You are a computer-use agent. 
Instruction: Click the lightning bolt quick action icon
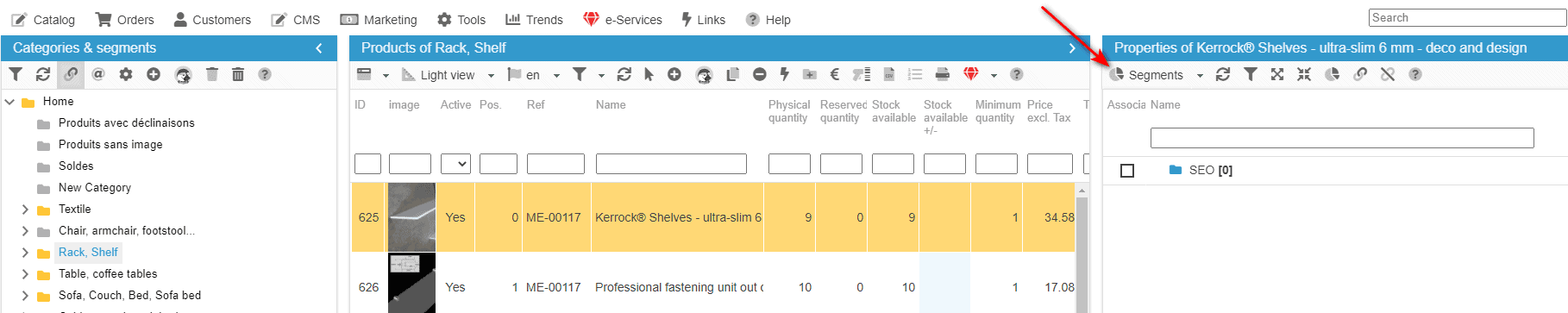(x=785, y=74)
